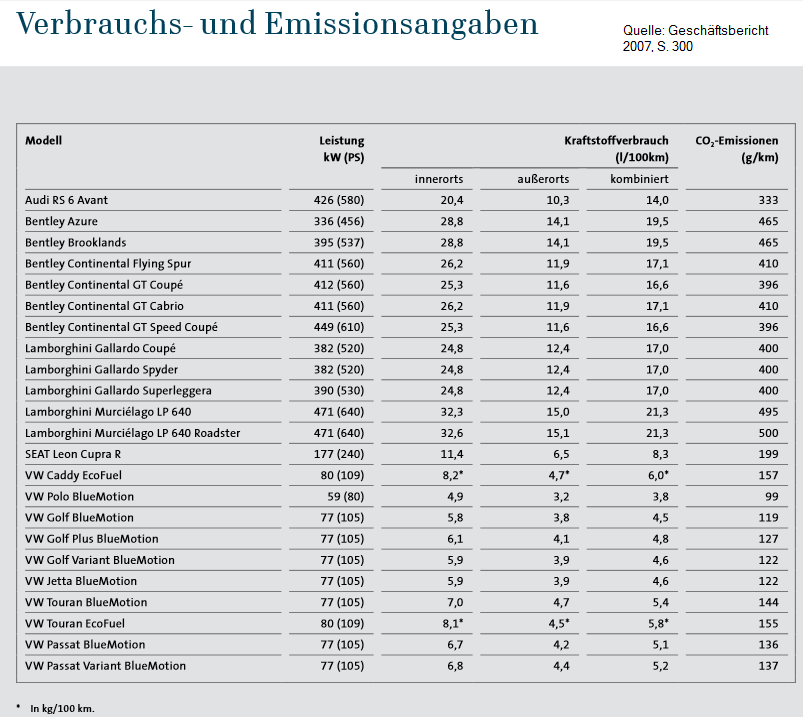Click 'Bentley Continental GT Coupé' model name
The height and width of the screenshot is (717, 803).
pos(104,285)
